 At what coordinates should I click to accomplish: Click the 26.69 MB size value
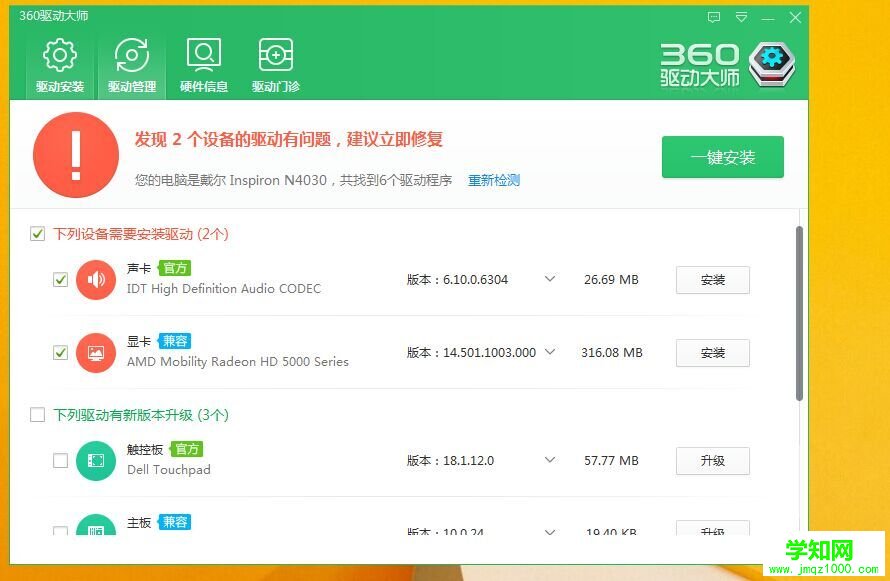coord(611,280)
